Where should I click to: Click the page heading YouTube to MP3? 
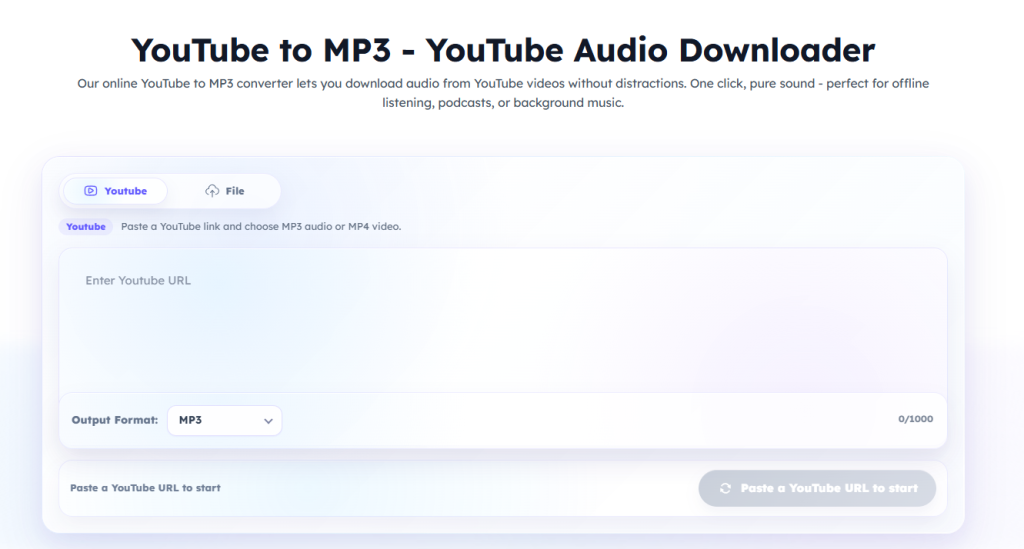[x=503, y=50]
